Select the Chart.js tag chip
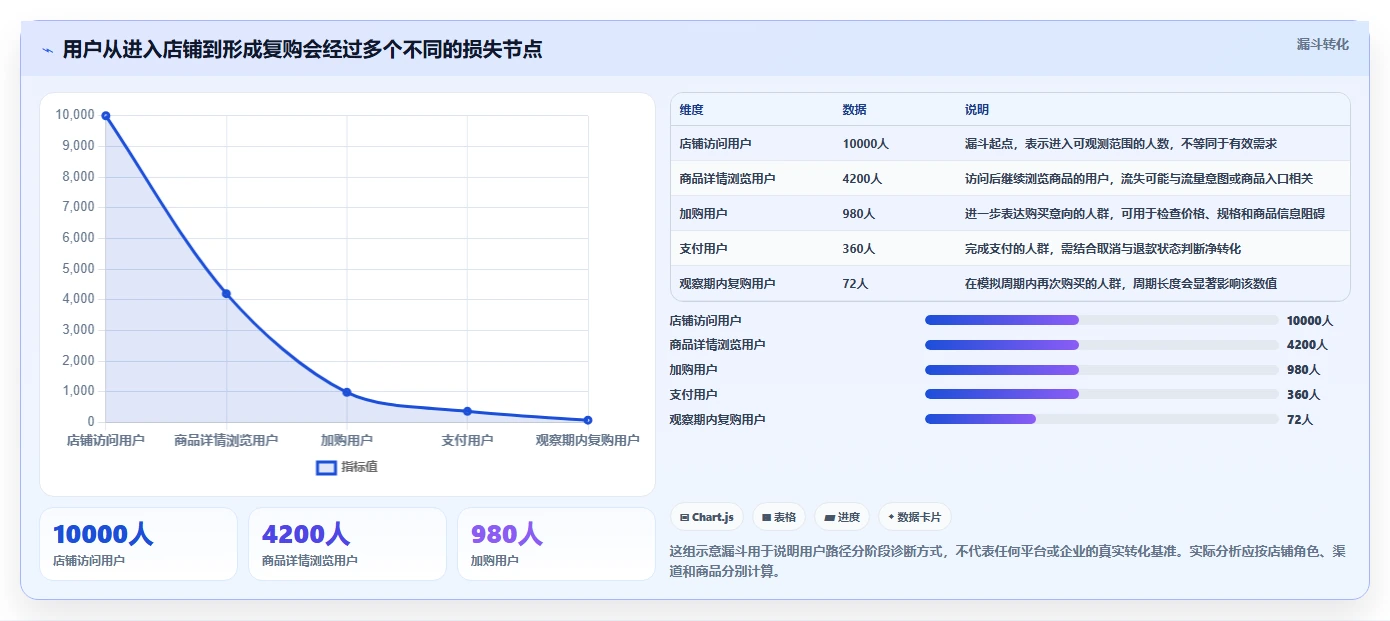Screen dimensions: 1390x621 (x=707, y=517)
